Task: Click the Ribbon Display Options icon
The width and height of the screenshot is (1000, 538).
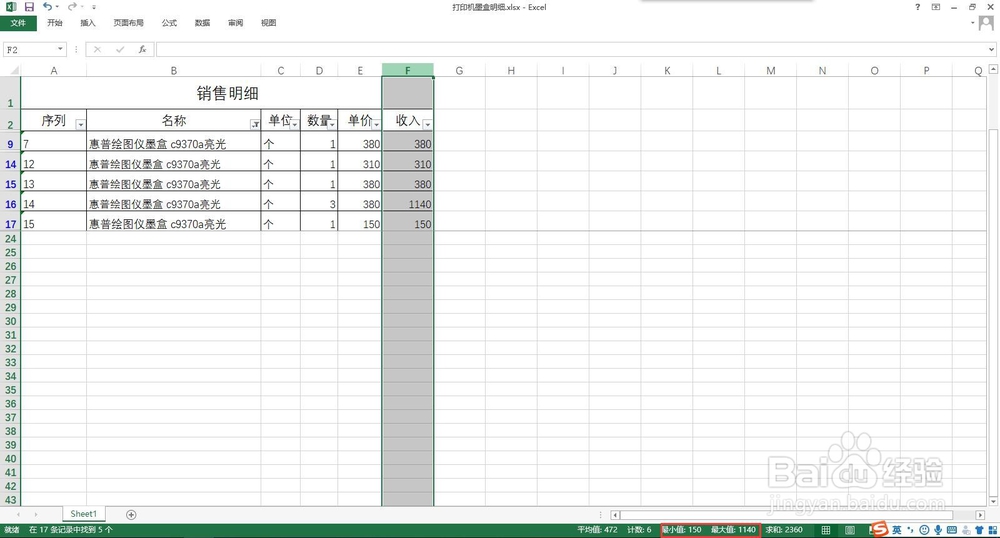Action: coord(936,7)
